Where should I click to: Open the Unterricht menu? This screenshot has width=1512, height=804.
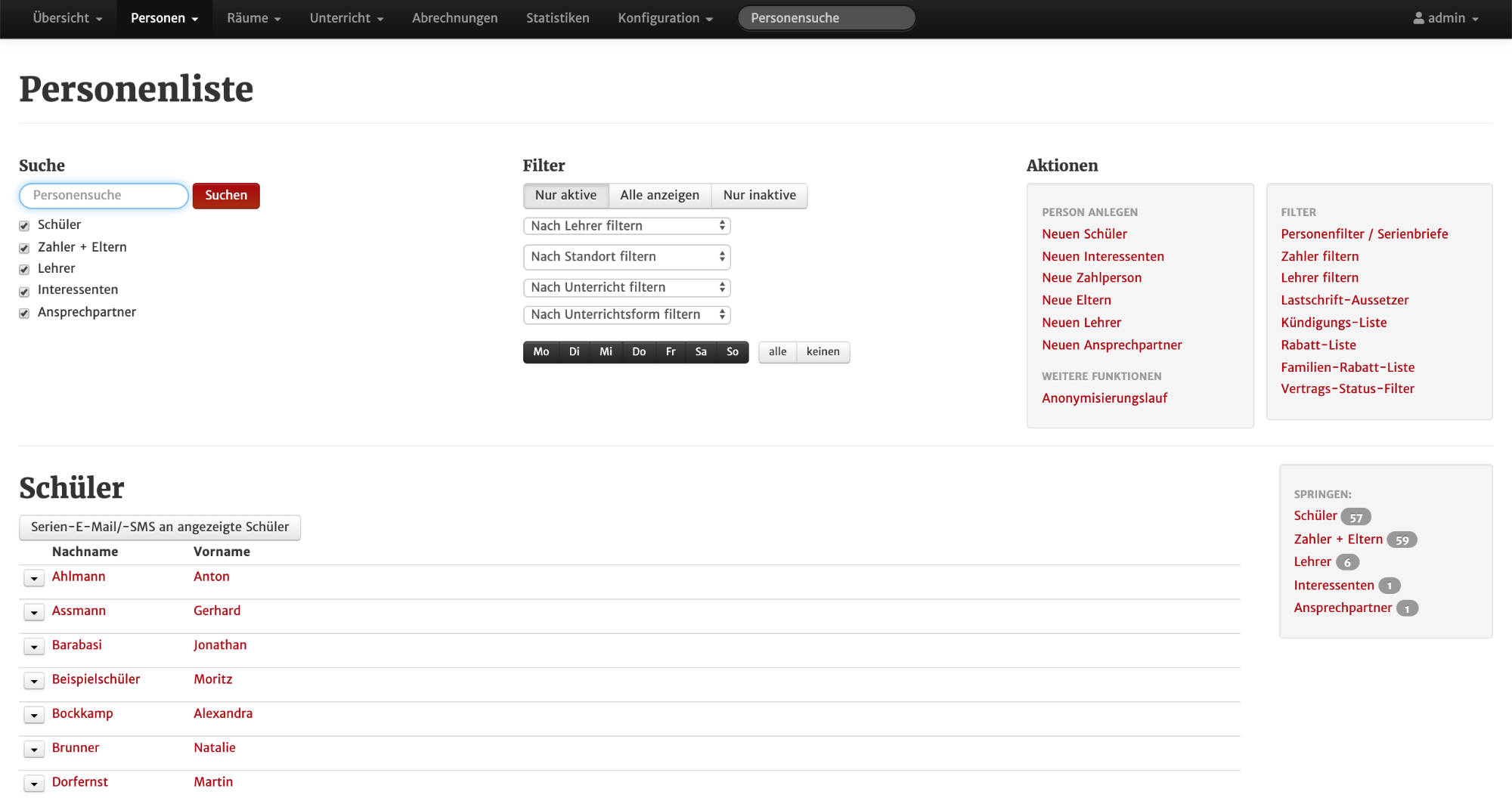346,18
